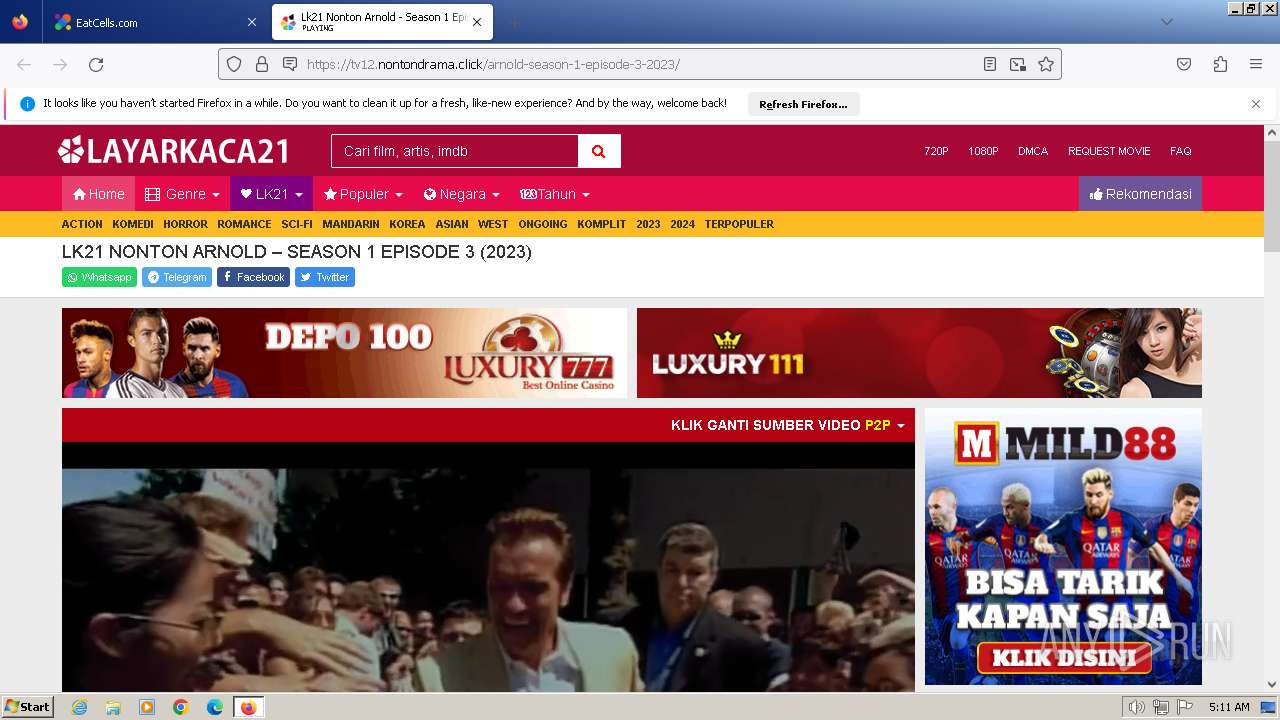Screen dimensions: 1280x720
Task: Click the Luxury777 Depo 100 banner
Action: (x=344, y=353)
